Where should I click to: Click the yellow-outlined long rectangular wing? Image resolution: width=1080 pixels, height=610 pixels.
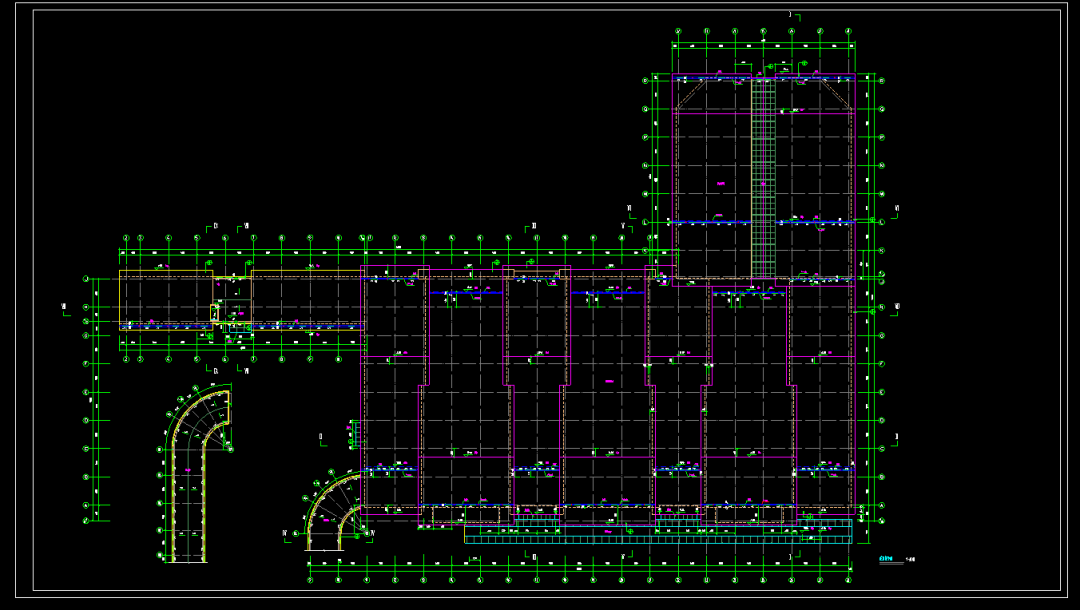(241, 300)
